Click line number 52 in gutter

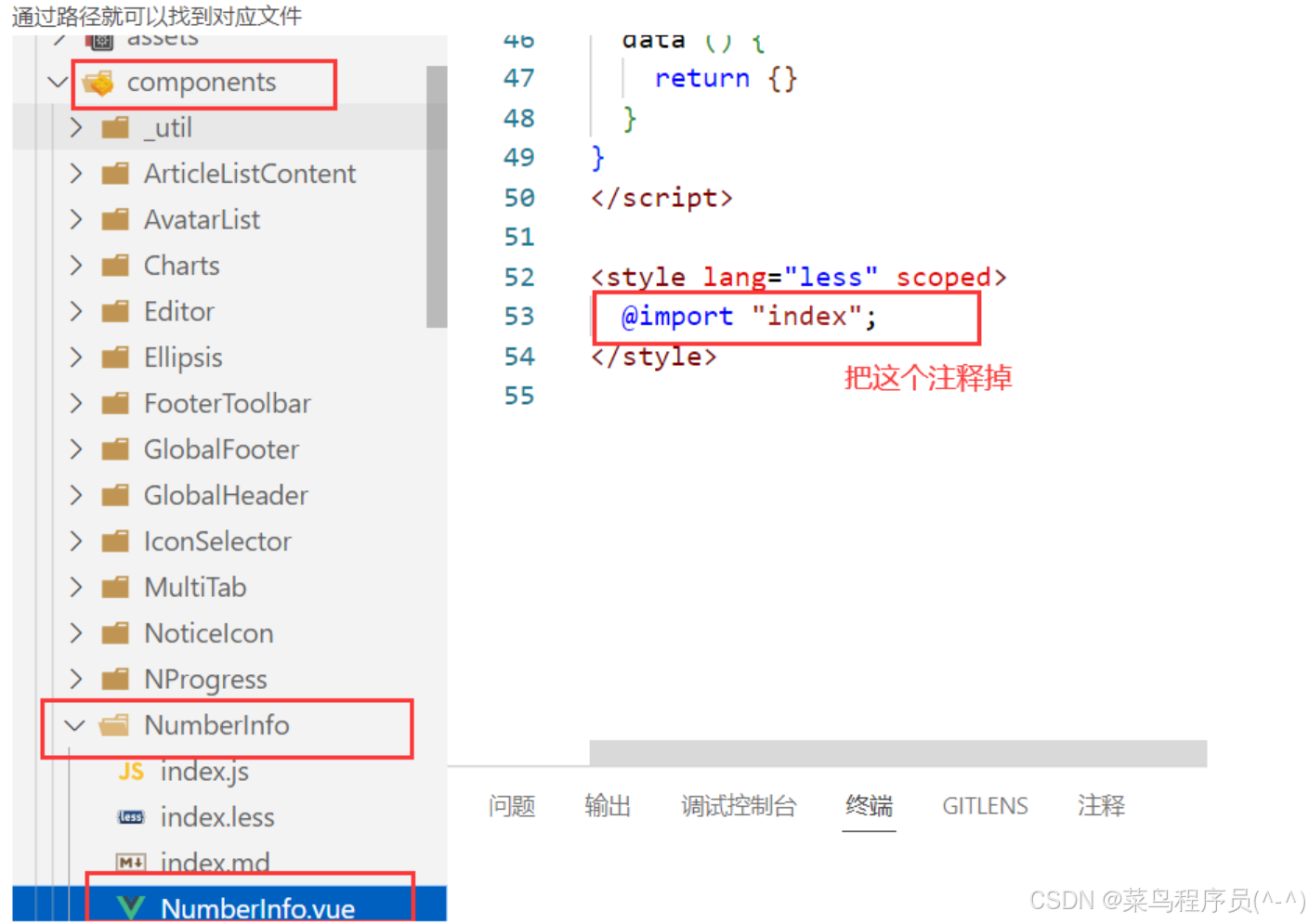(519, 277)
